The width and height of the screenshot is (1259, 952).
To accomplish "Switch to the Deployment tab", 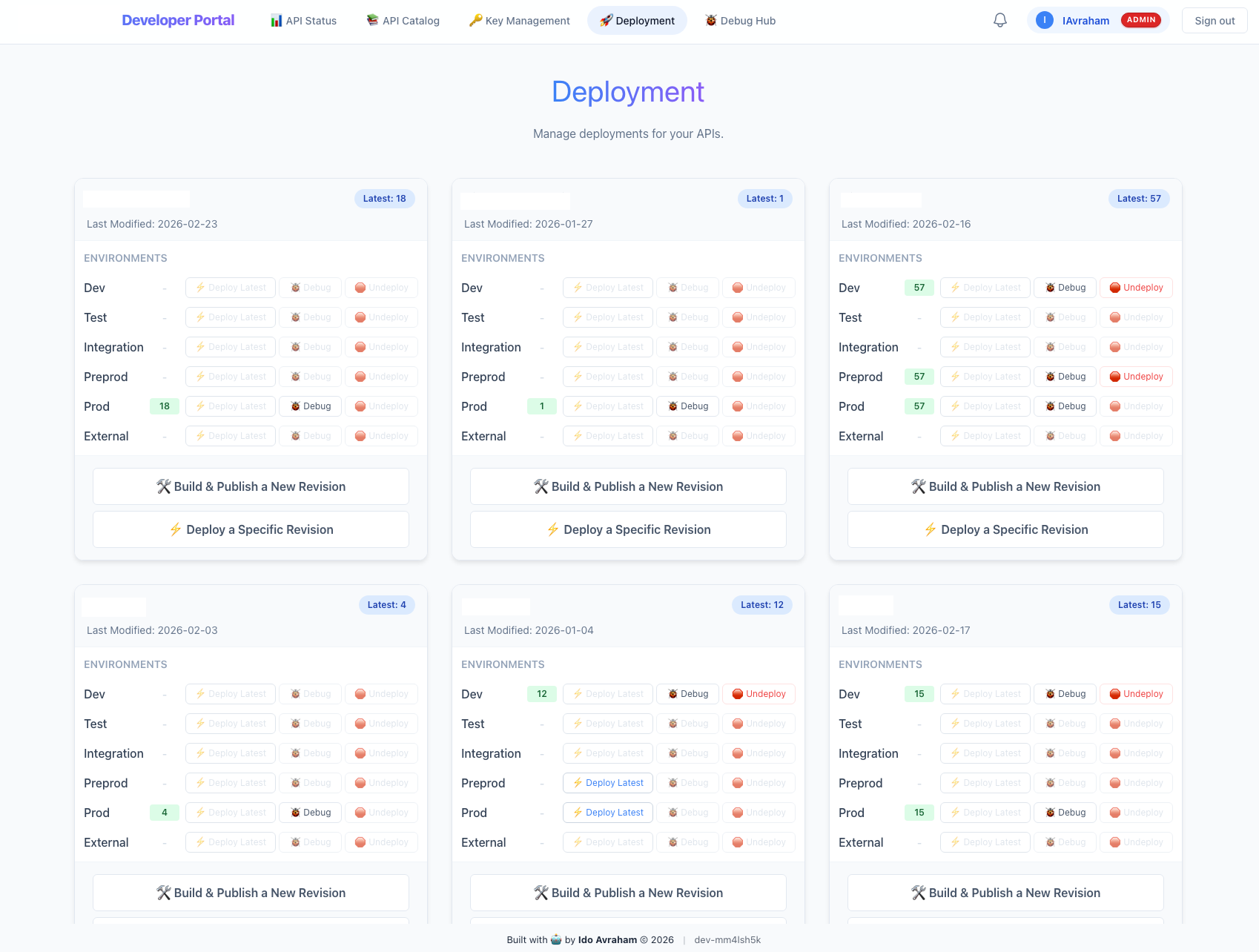I will (637, 20).
